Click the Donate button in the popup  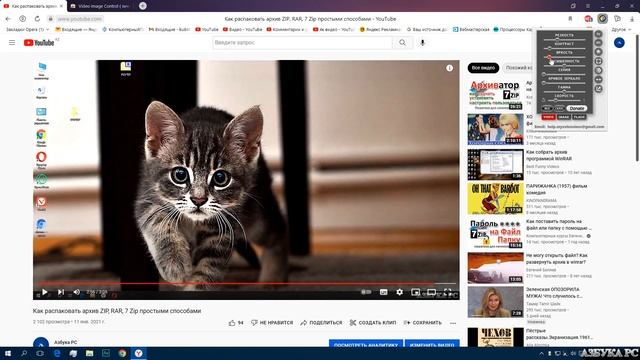pyautogui.click(x=577, y=108)
